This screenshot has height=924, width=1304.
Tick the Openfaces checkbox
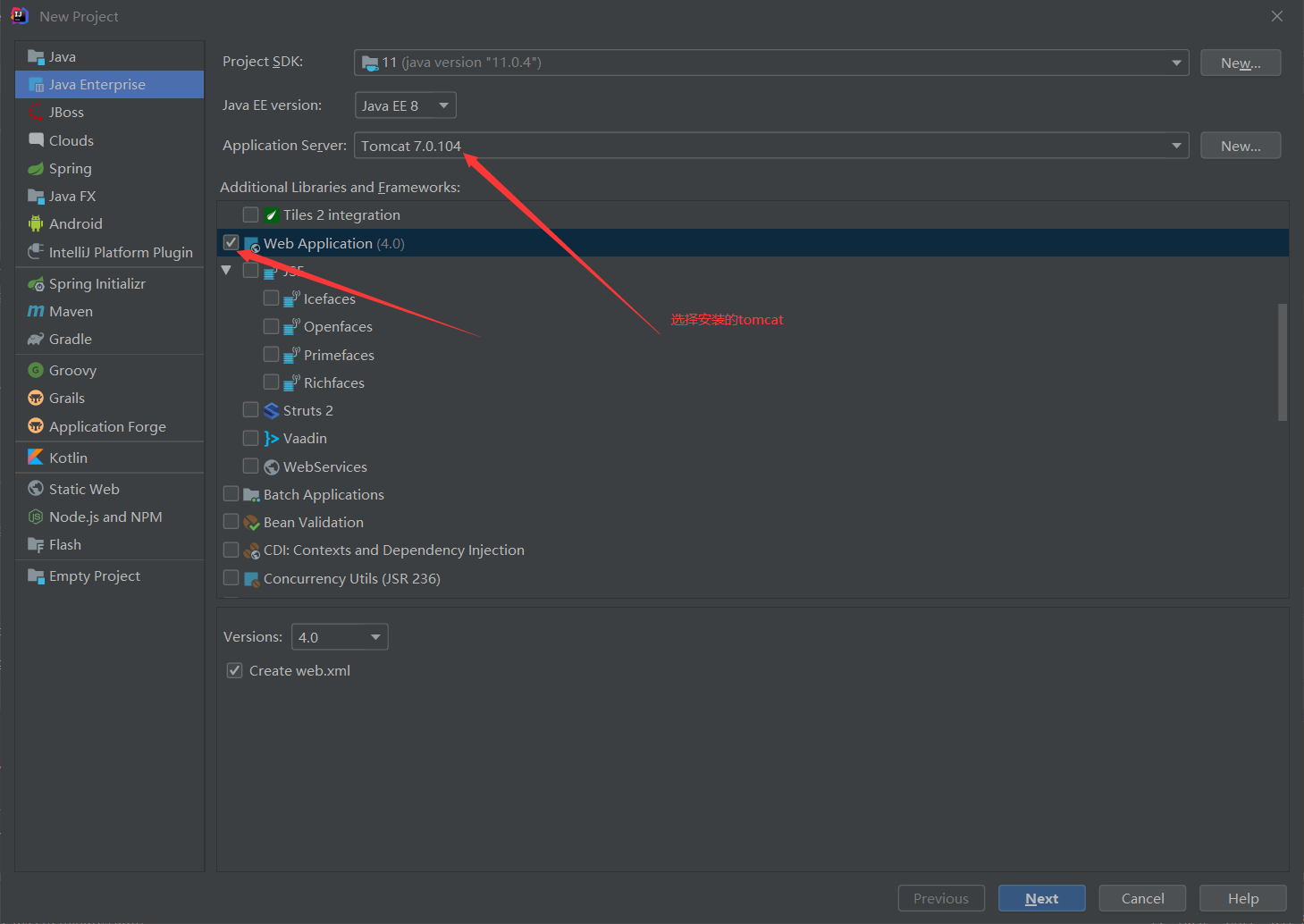(271, 326)
